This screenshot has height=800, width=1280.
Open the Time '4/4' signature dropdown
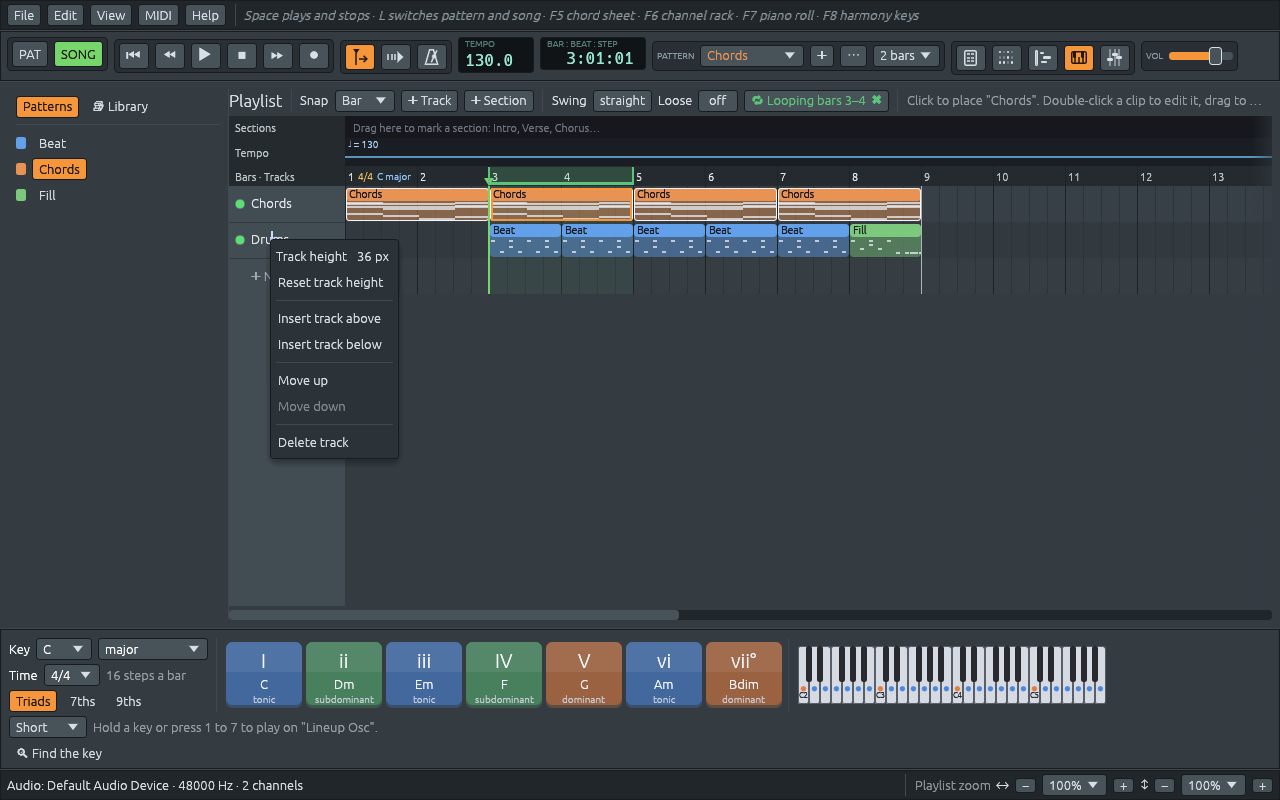72,676
